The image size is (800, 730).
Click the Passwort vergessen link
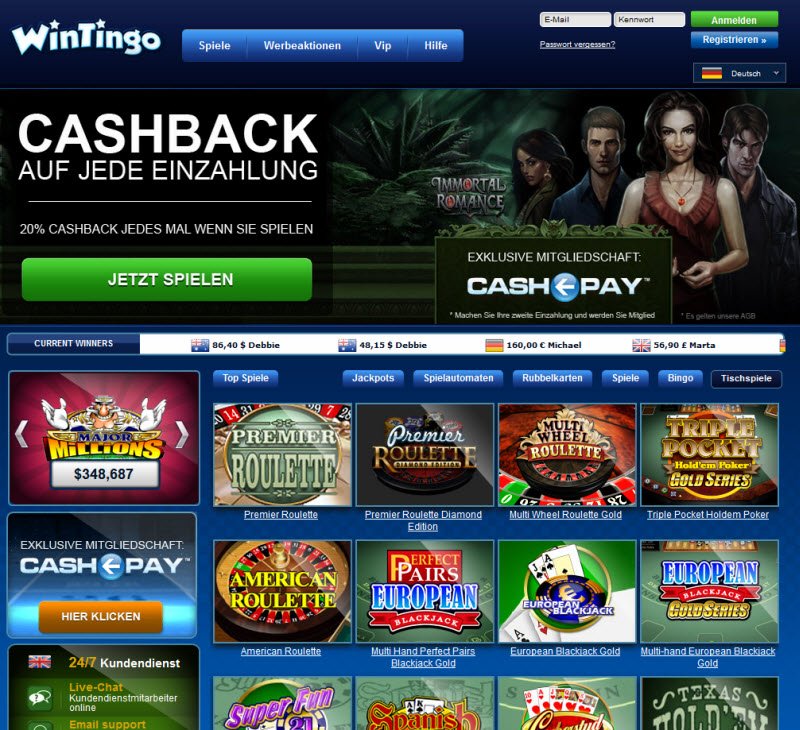[x=577, y=44]
